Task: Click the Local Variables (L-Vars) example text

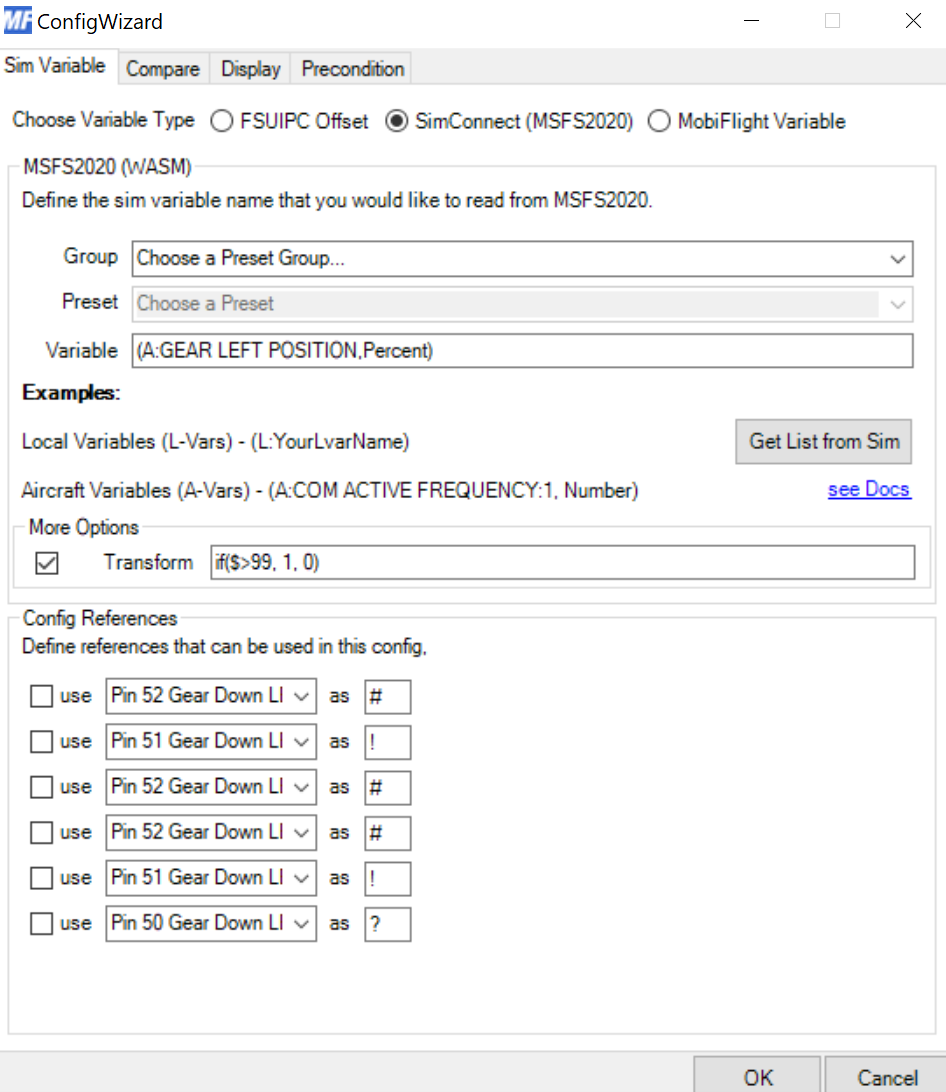Action: 215,442
